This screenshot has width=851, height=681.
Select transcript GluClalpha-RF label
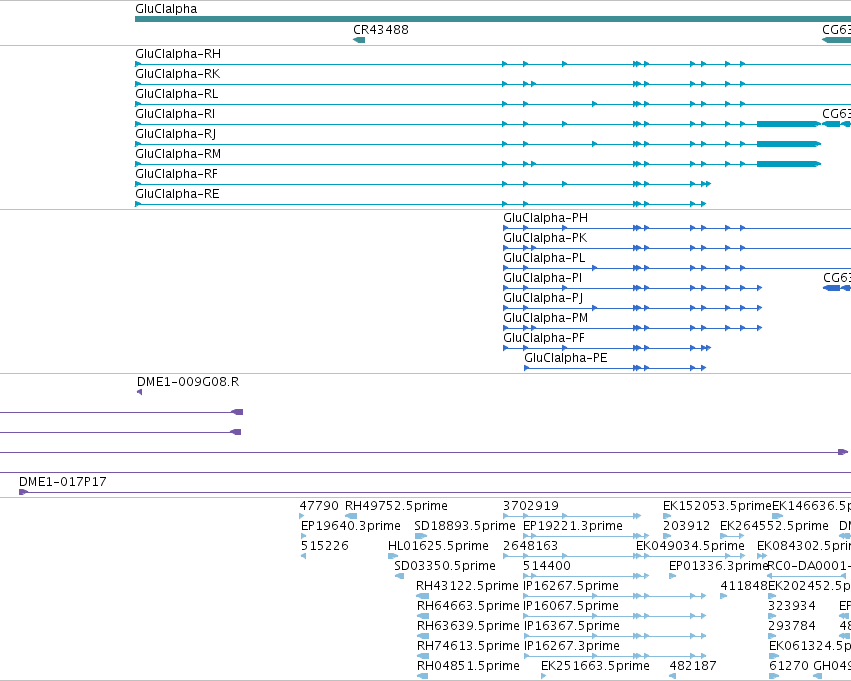(x=176, y=174)
